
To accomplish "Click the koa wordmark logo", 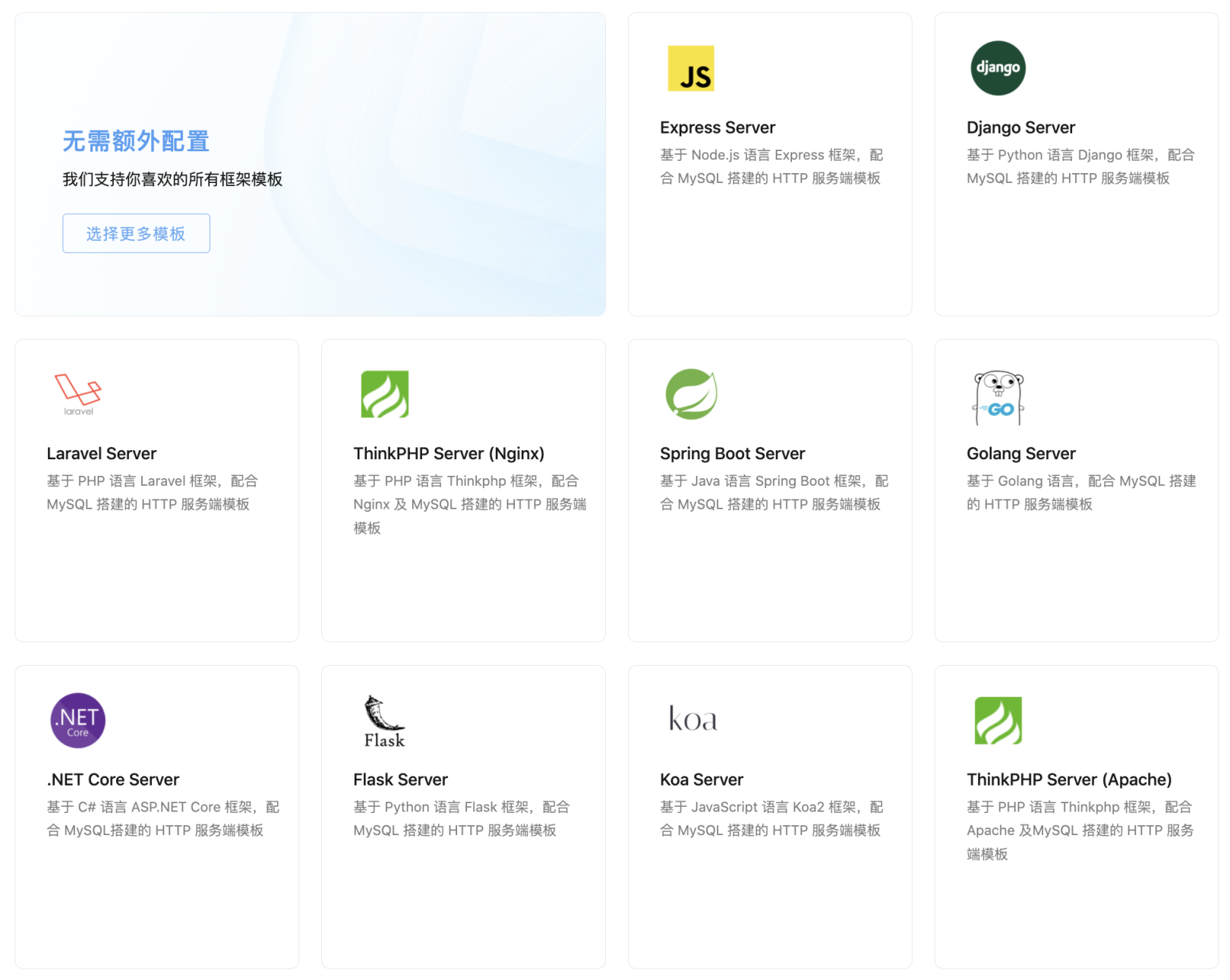I will (x=692, y=718).
